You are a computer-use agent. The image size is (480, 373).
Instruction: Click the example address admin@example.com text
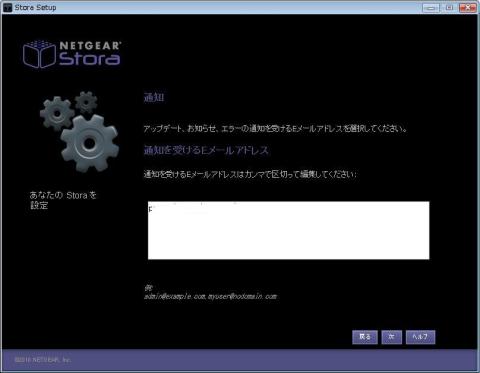175,296
